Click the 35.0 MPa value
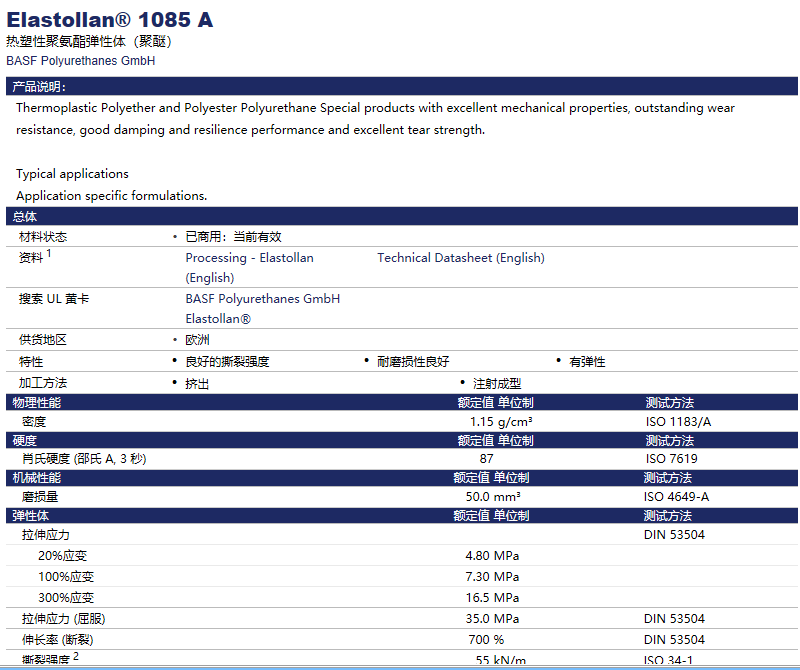Screen dimensions: 800x670 (x=492, y=619)
